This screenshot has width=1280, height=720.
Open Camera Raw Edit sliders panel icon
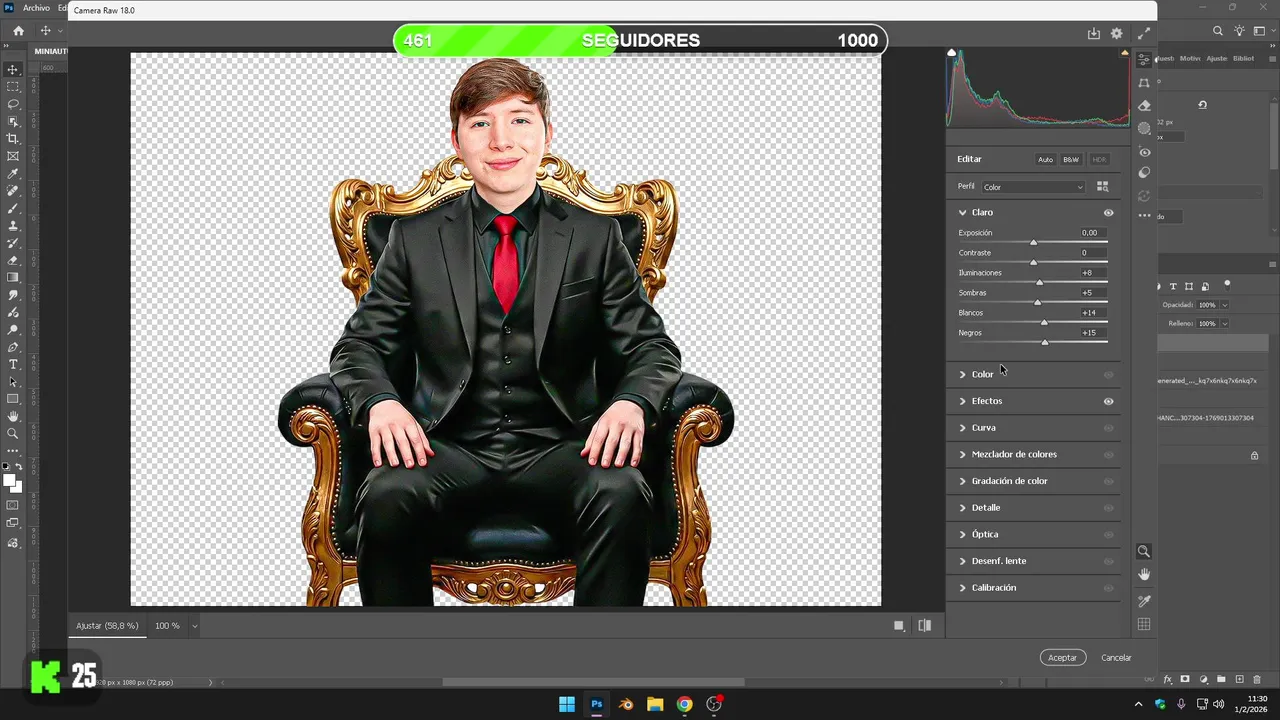1144,60
